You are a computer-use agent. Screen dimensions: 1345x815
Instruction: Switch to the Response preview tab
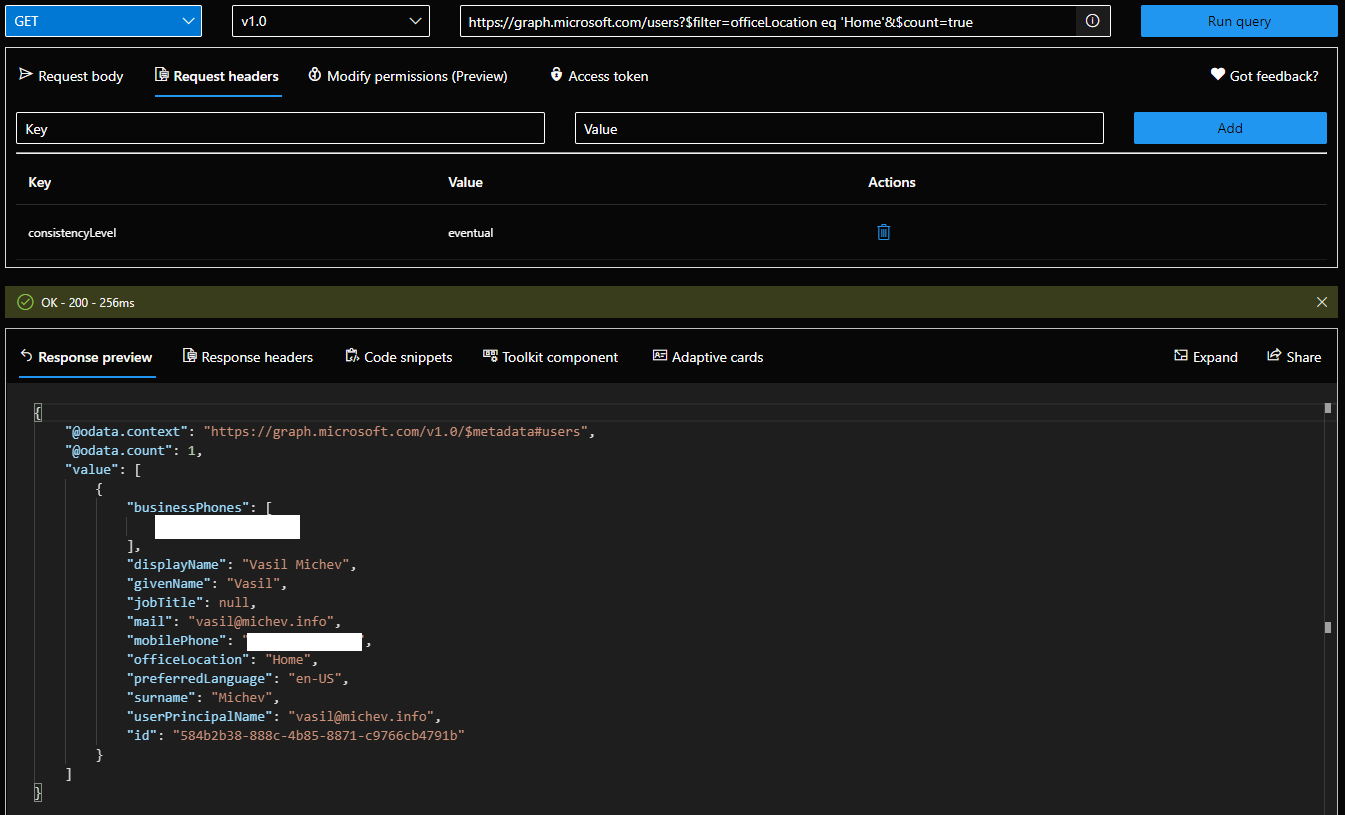point(87,357)
